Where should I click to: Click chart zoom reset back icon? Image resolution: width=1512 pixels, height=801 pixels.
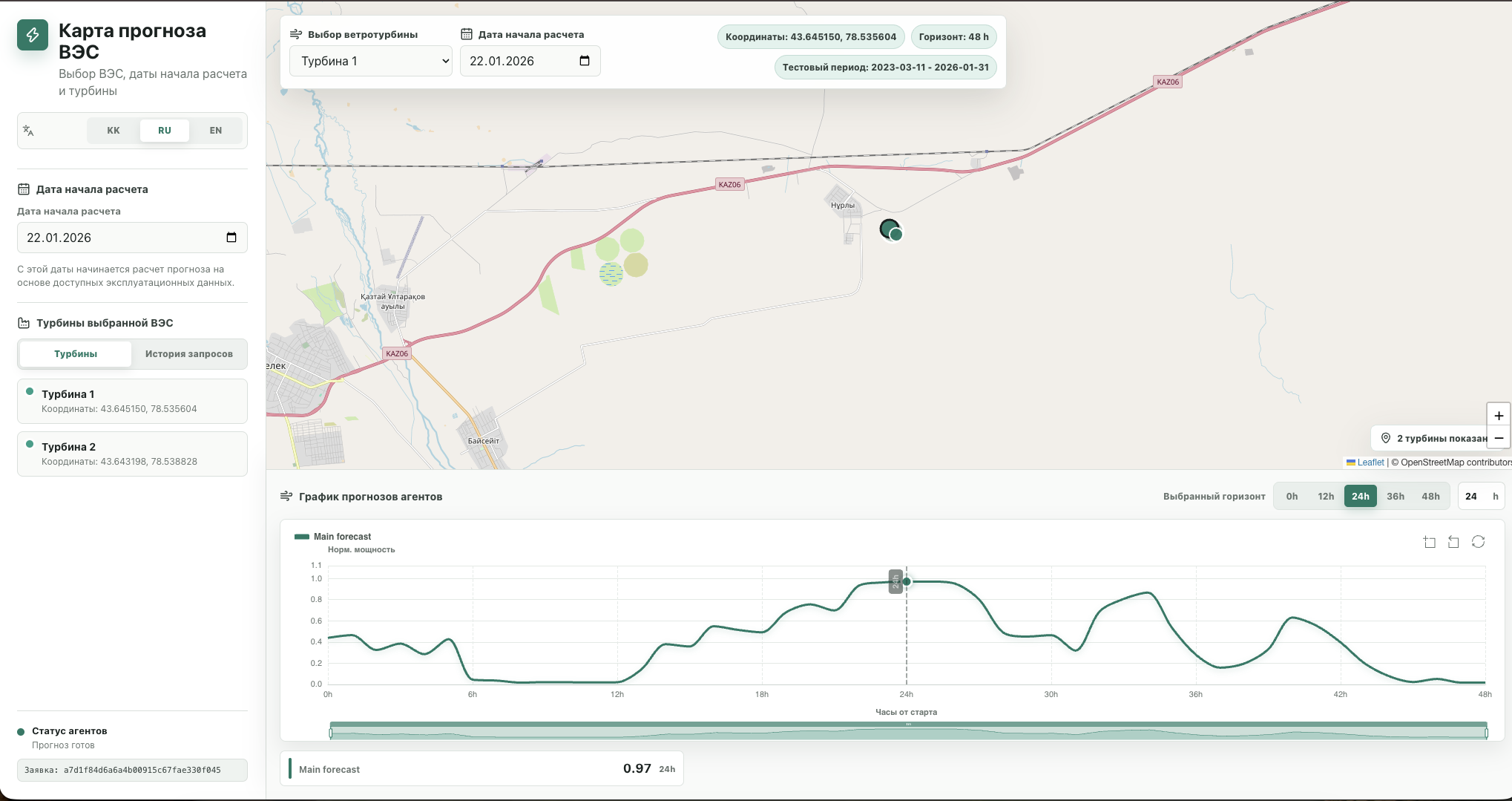point(1453,542)
